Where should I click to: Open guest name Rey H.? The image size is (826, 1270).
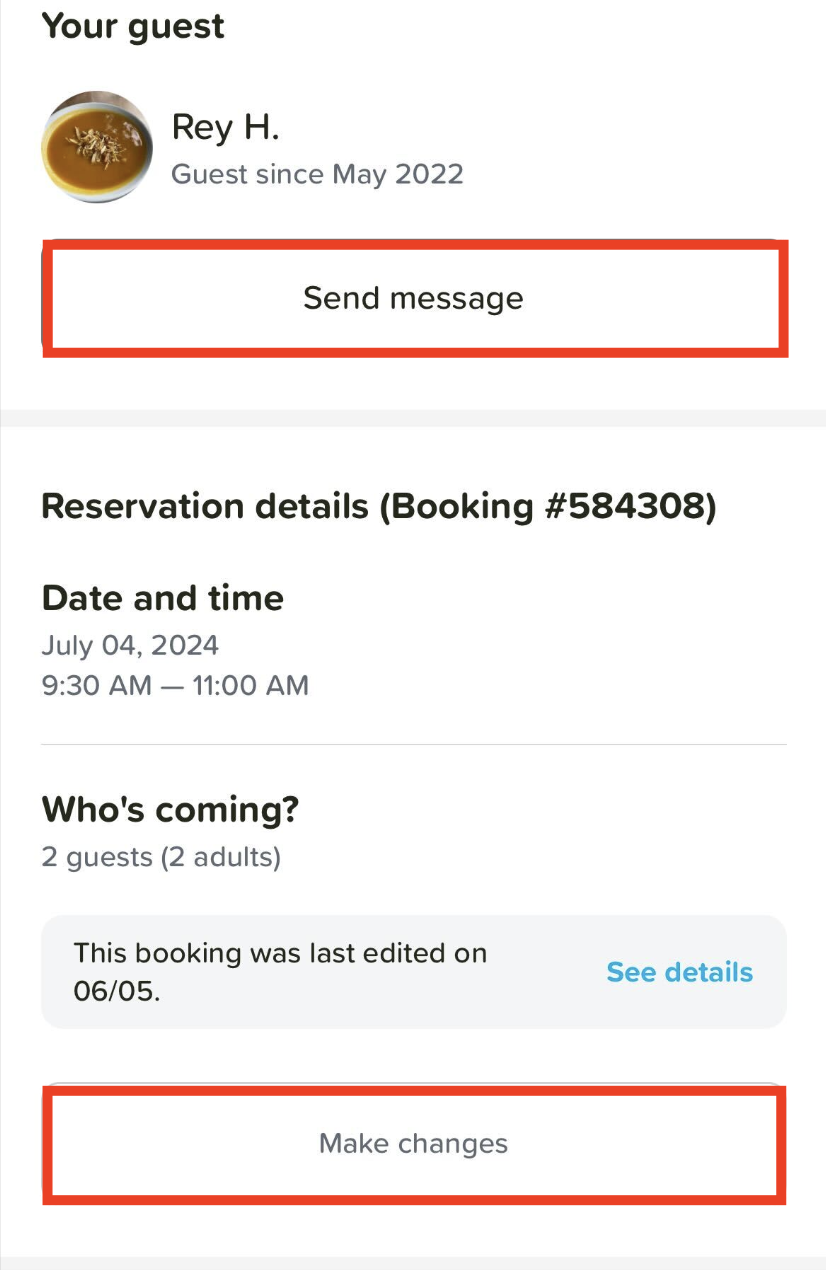tap(225, 127)
